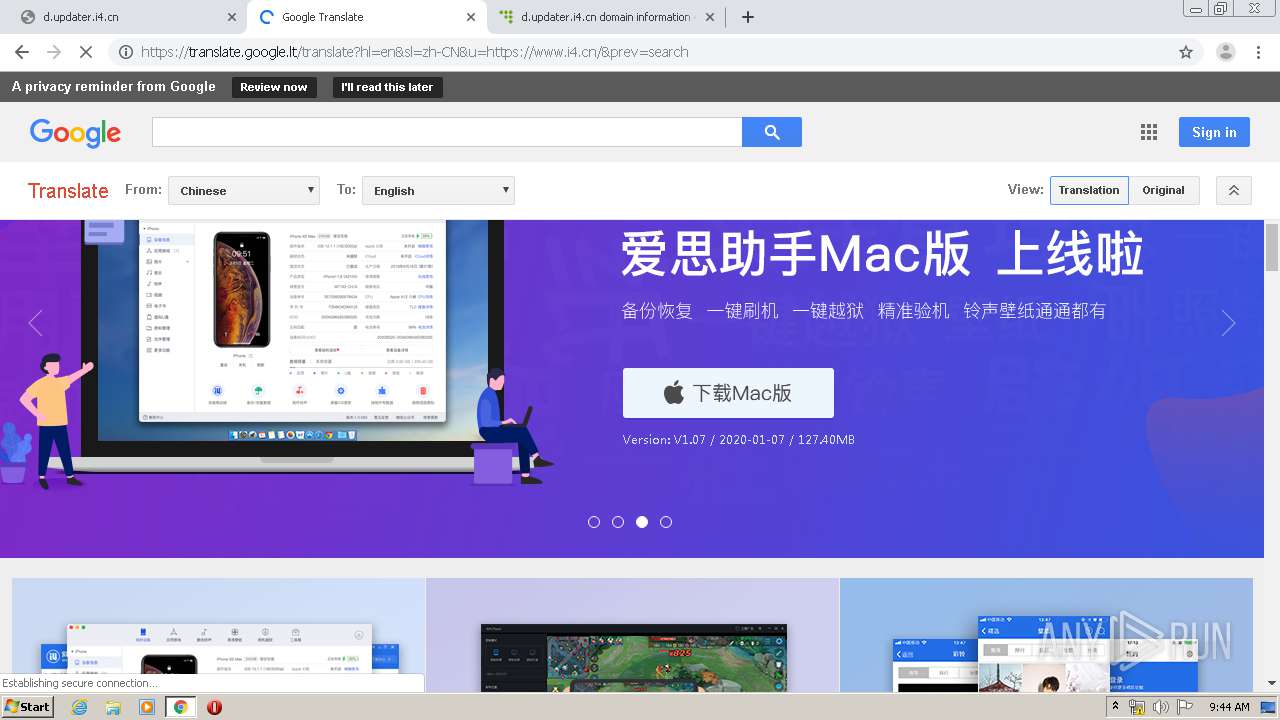This screenshot has width=1280, height=720.
Task: Open the Windows Start menu
Action: pos(28,707)
